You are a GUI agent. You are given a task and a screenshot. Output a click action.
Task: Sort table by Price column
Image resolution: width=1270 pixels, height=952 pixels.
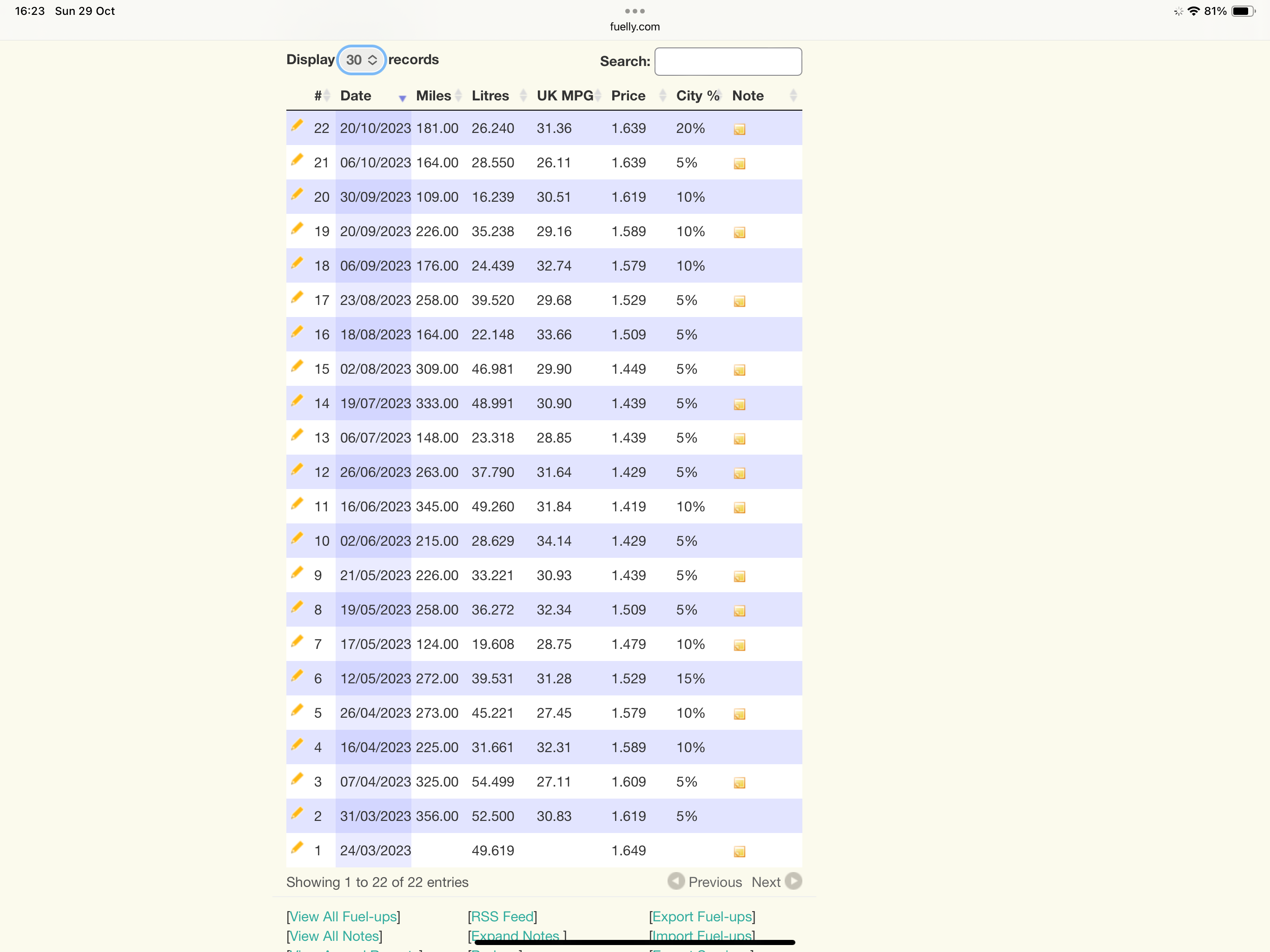pos(638,95)
